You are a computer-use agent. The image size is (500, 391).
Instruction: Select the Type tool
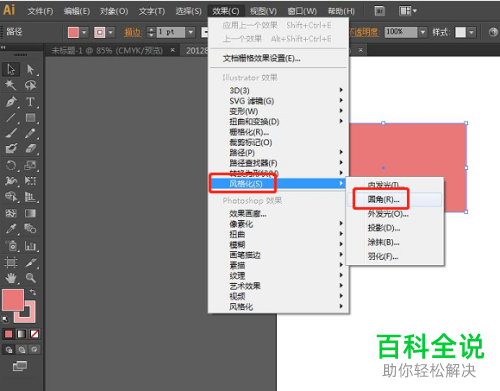[x=31, y=101]
